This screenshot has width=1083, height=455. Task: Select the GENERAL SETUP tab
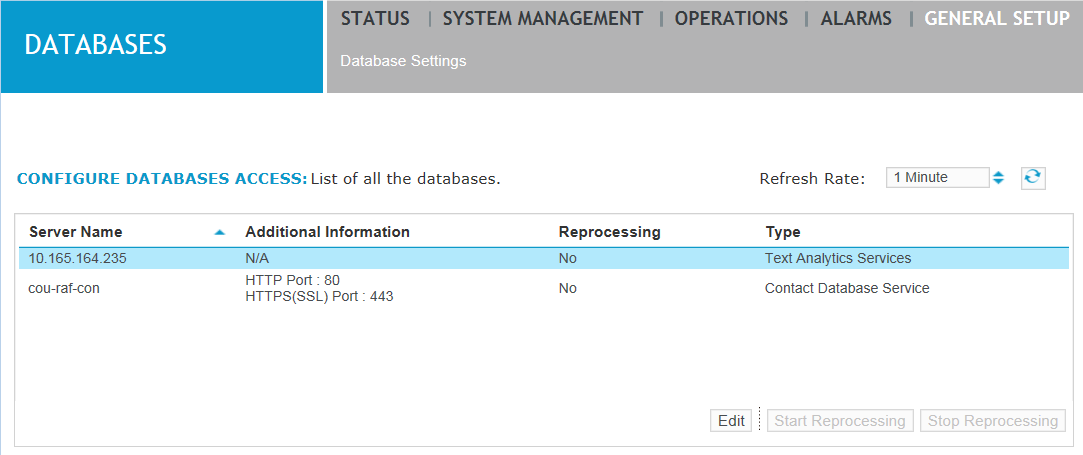tap(997, 19)
